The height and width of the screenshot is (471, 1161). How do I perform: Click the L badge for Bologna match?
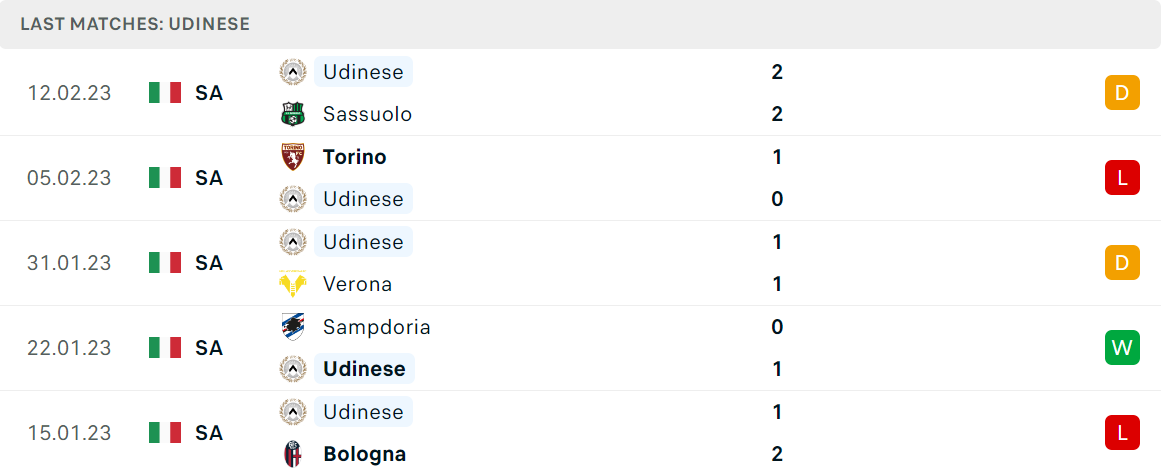[1122, 432]
